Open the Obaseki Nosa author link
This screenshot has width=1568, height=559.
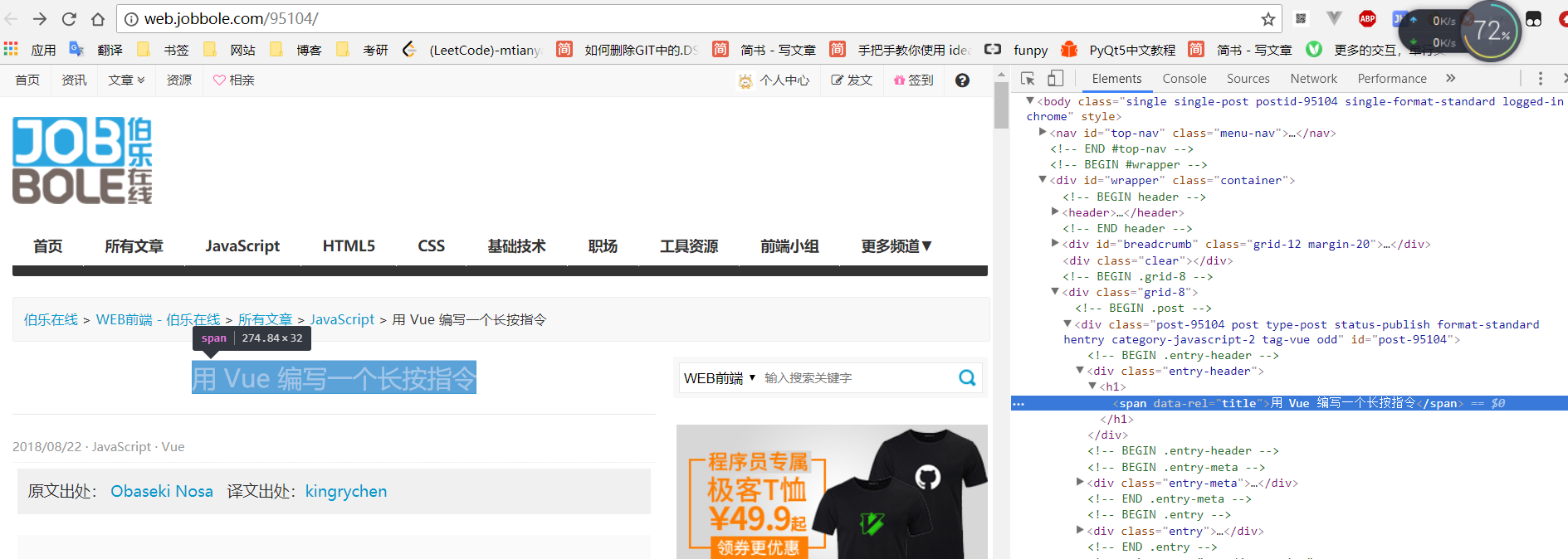click(162, 492)
